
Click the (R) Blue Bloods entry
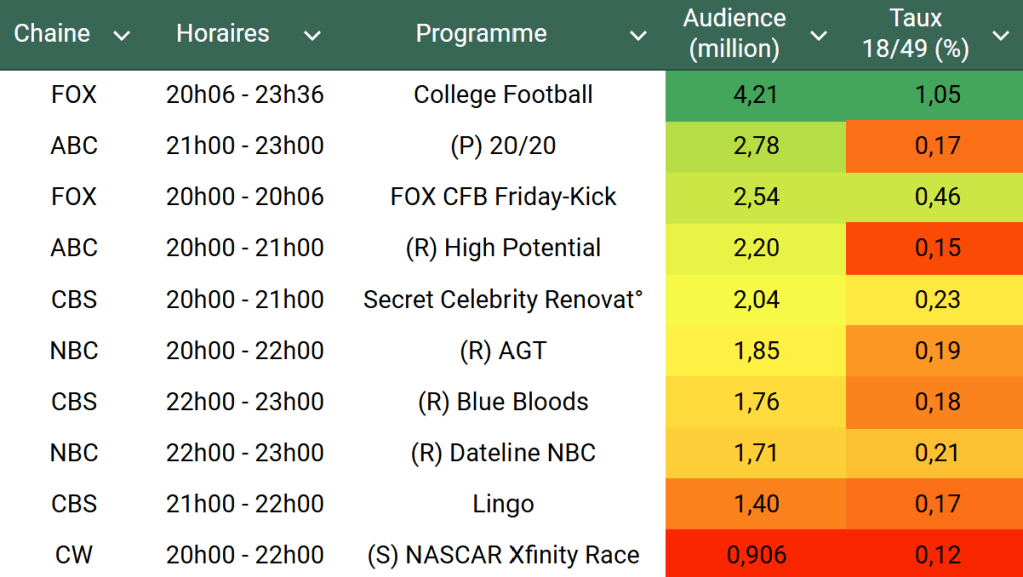click(503, 401)
